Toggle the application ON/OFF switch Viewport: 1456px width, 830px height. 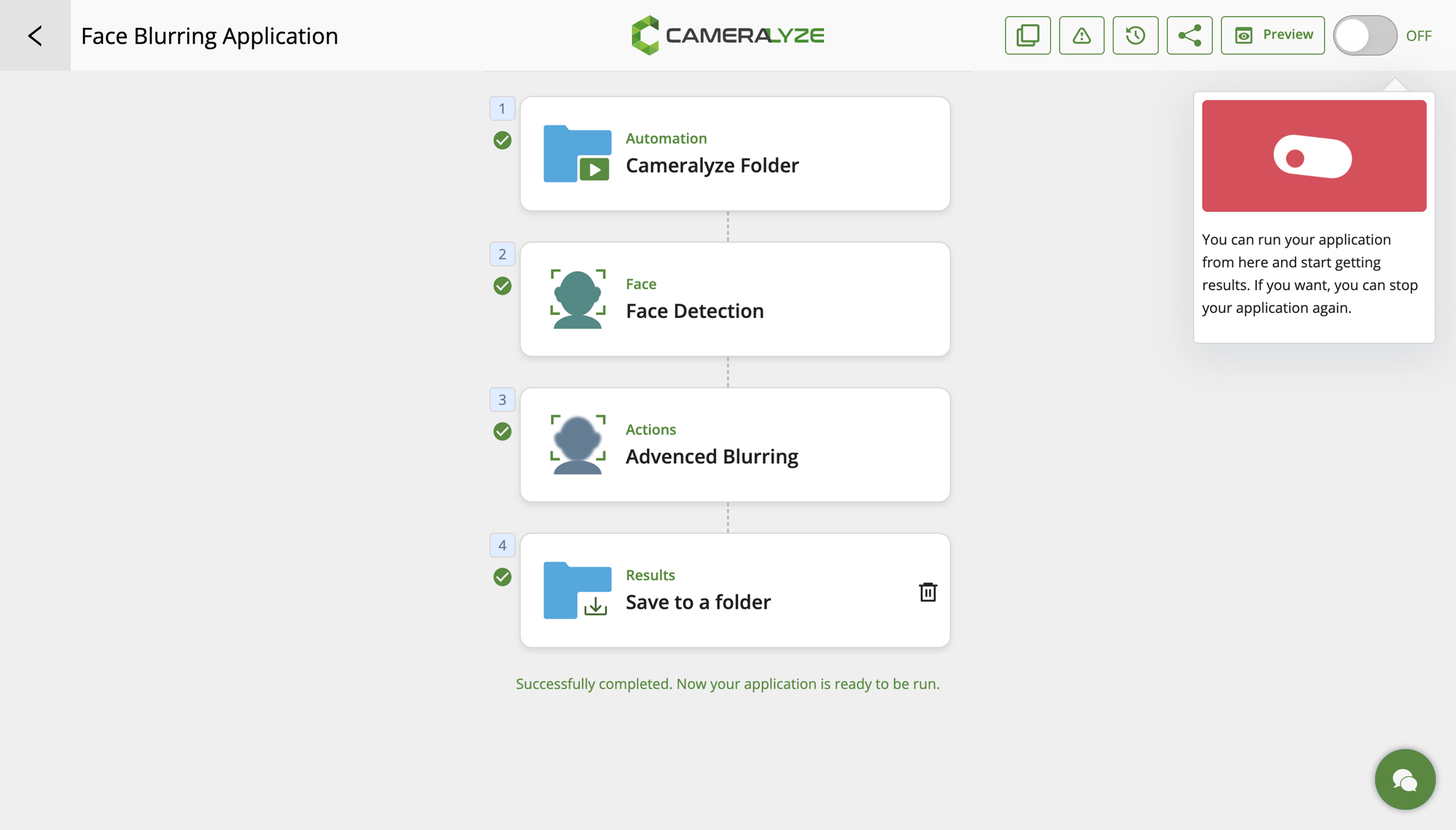pyautogui.click(x=1365, y=35)
